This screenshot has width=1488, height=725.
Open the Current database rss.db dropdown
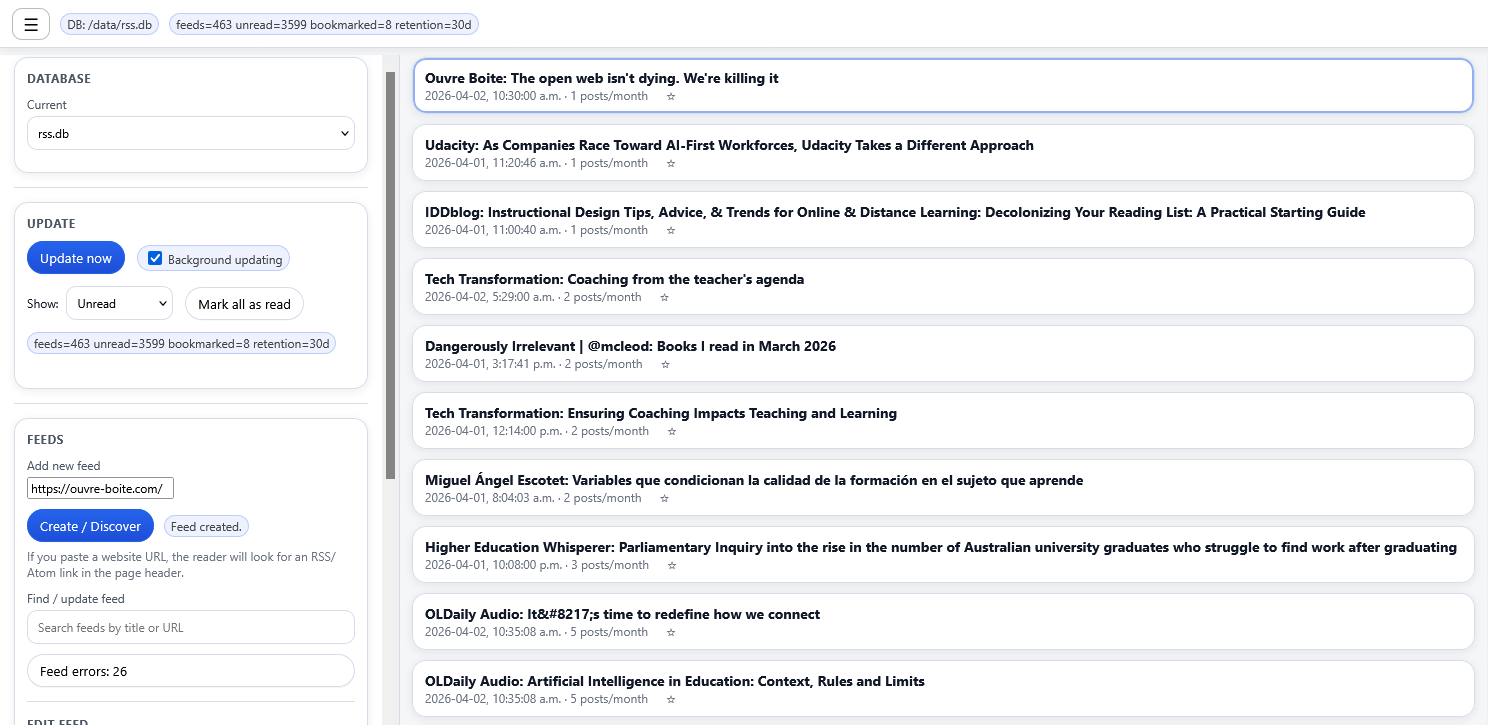[x=190, y=133]
